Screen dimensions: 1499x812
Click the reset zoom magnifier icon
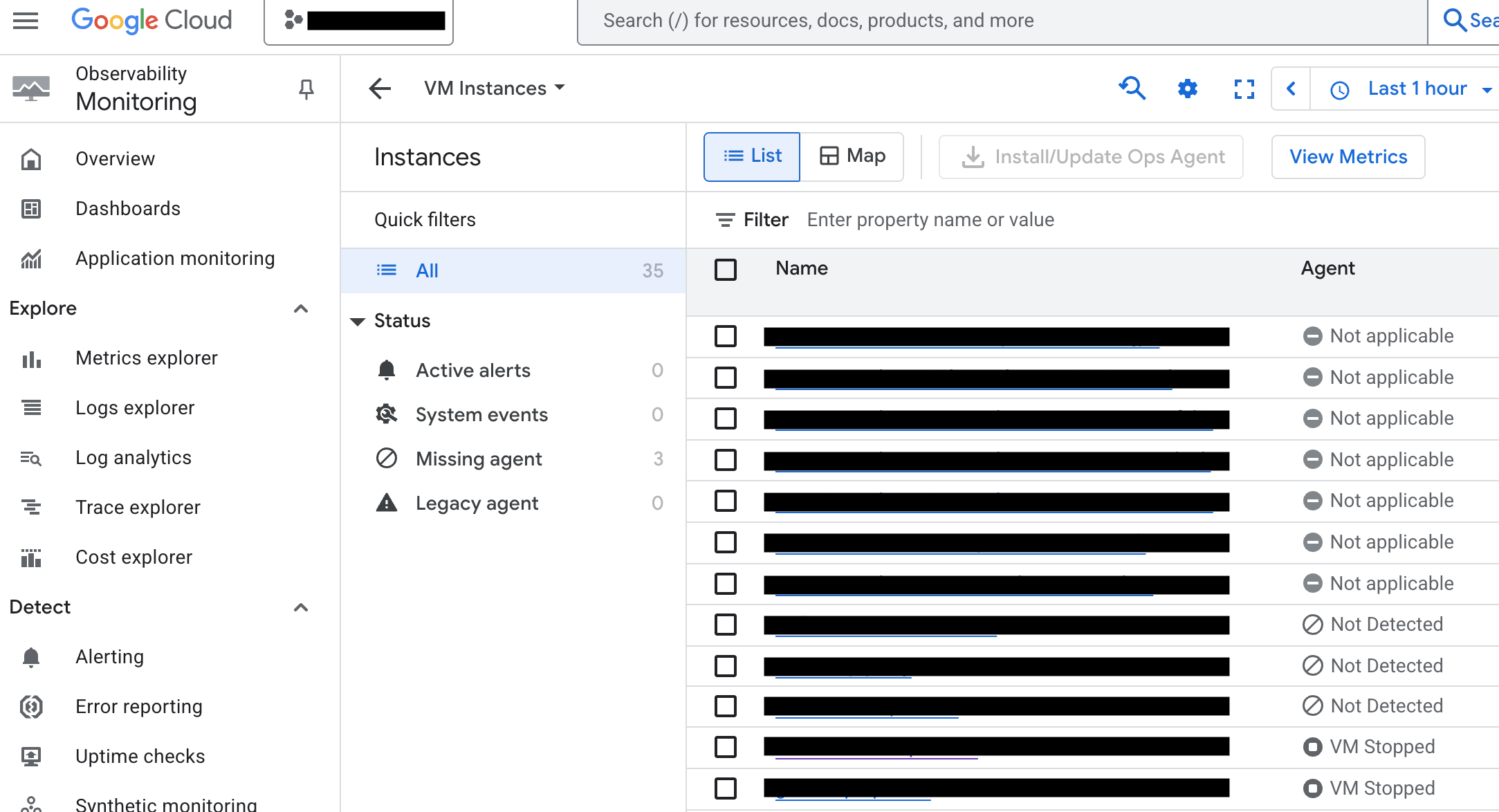click(x=1132, y=89)
